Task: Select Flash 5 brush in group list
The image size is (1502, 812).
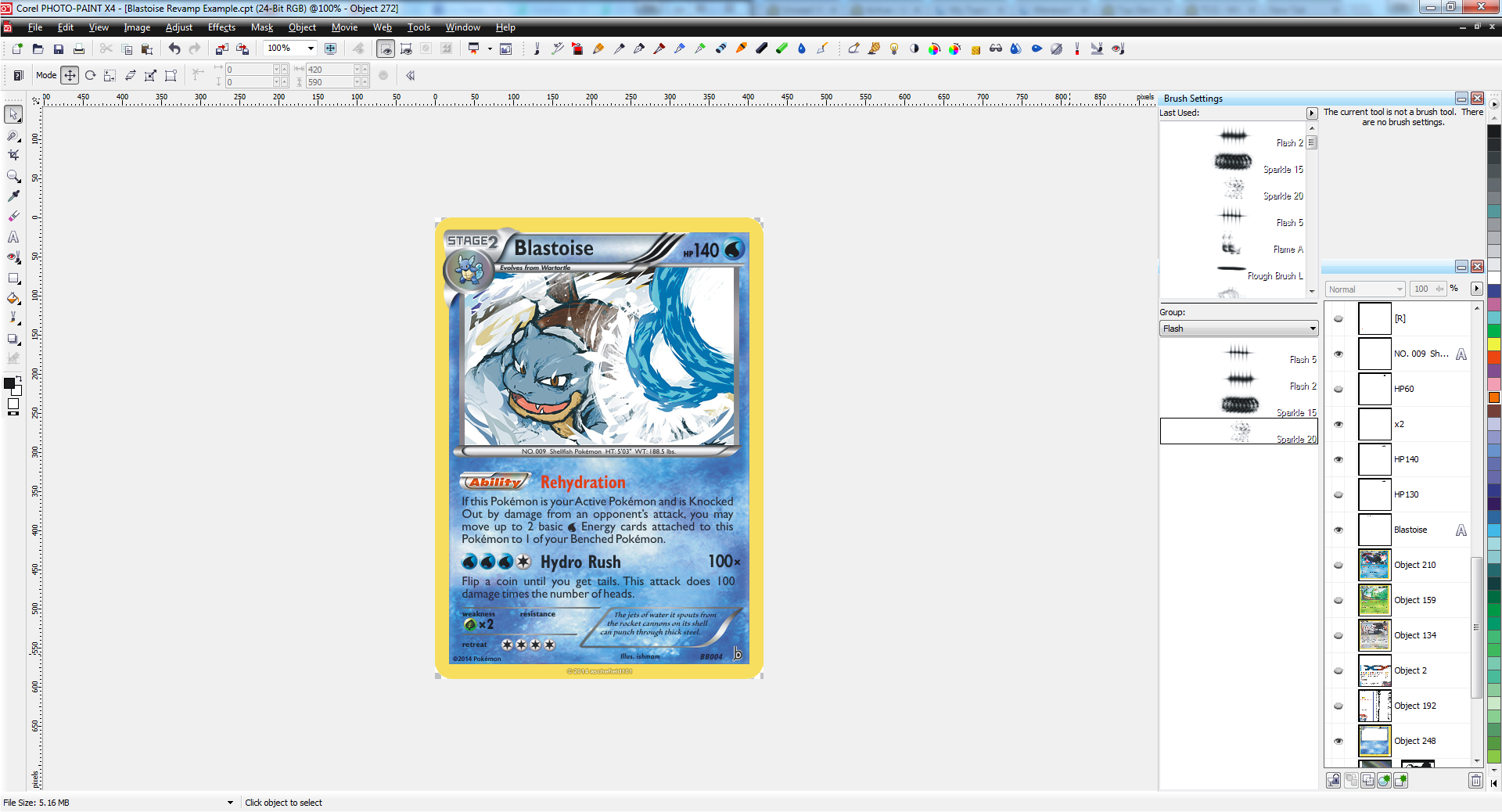Action: click(1238, 354)
